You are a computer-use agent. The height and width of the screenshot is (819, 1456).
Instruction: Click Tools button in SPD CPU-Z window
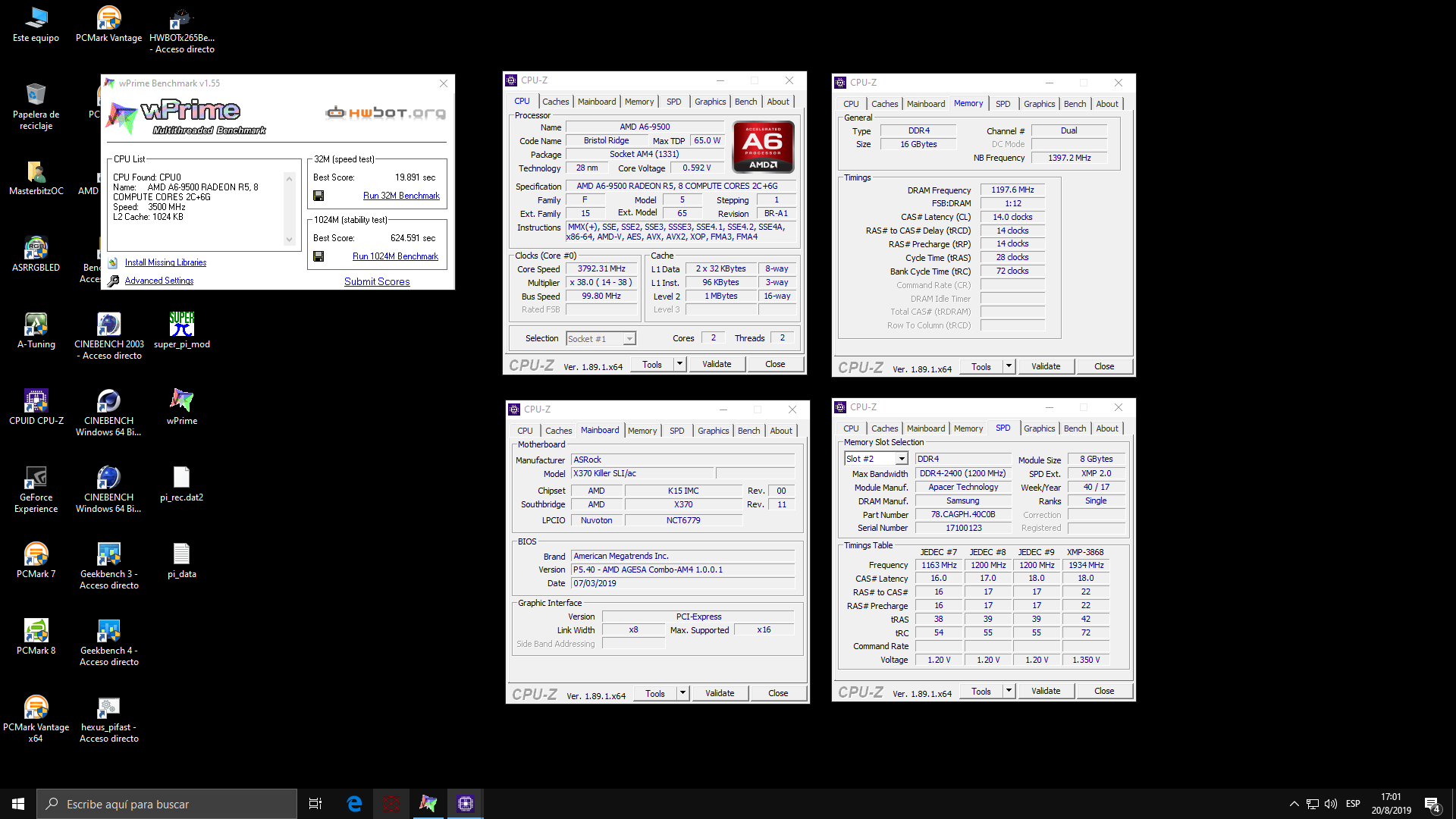tap(981, 691)
